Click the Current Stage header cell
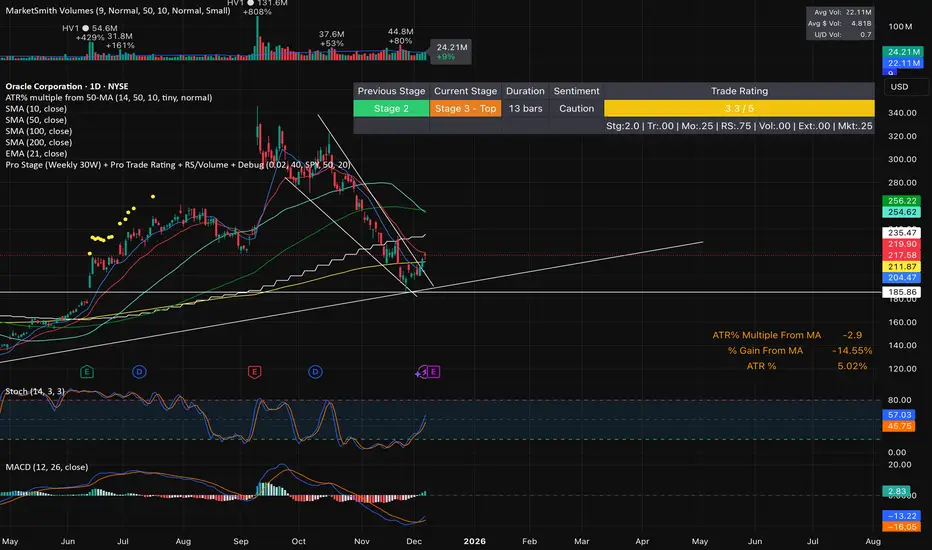 click(x=465, y=91)
